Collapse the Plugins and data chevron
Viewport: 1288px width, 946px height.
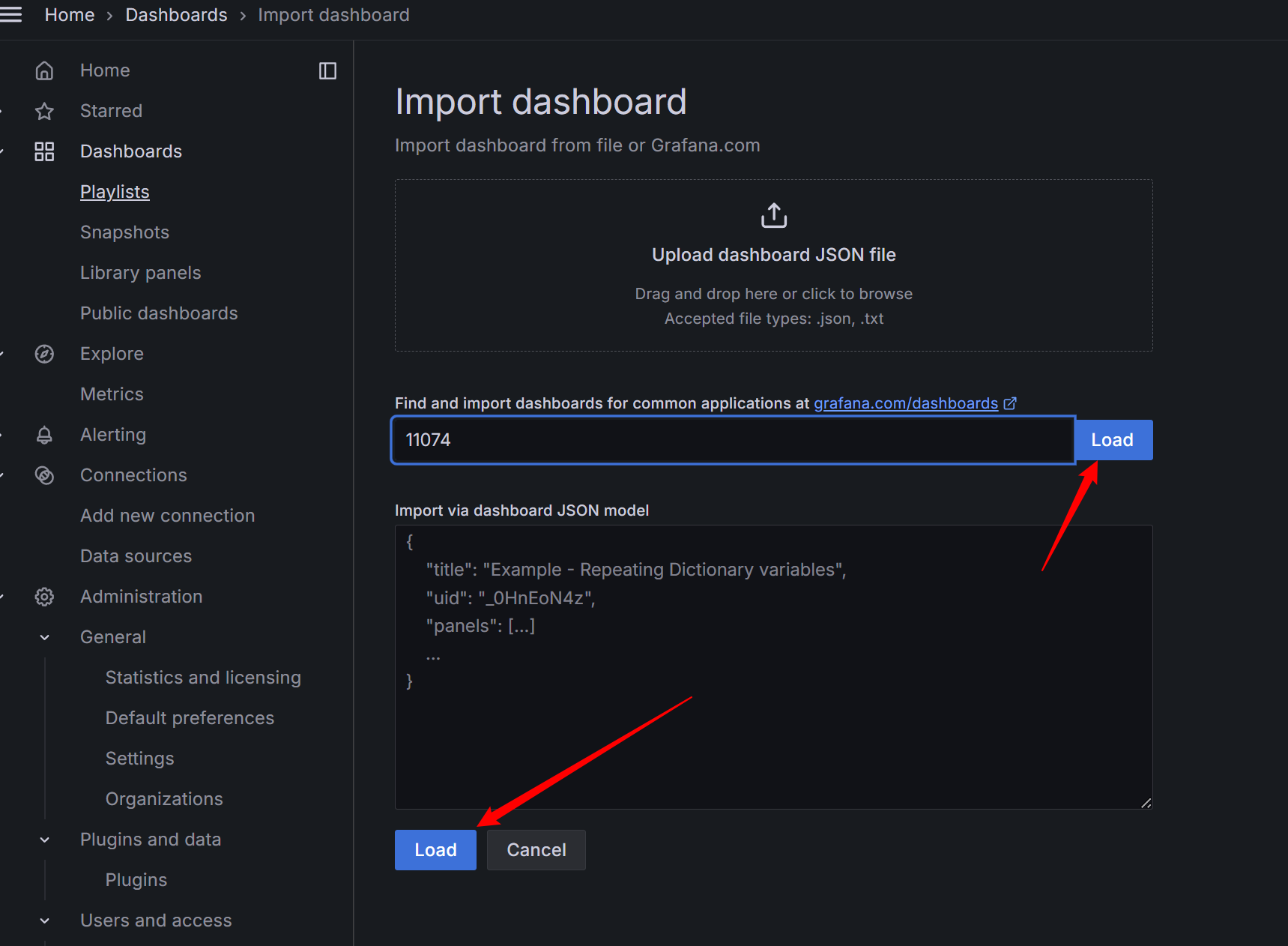click(x=44, y=840)
